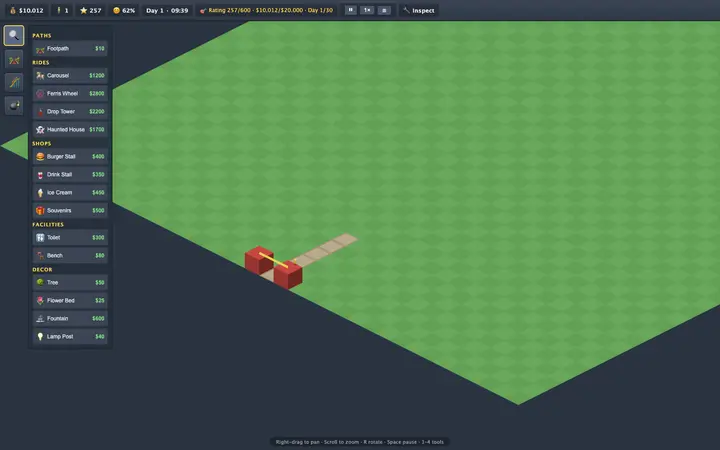
Task: Click the keyboard hints bar at bottom
Action: point(360,442)
